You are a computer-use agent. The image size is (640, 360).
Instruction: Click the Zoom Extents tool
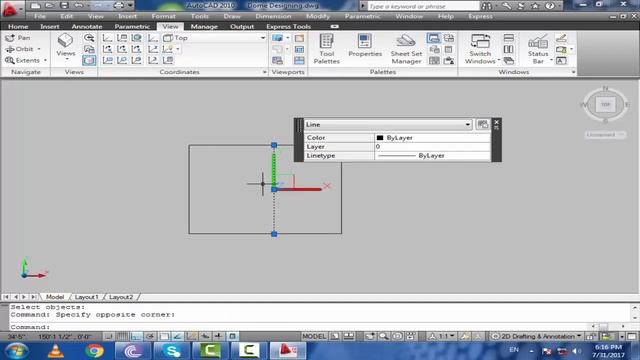click(22, 60)
